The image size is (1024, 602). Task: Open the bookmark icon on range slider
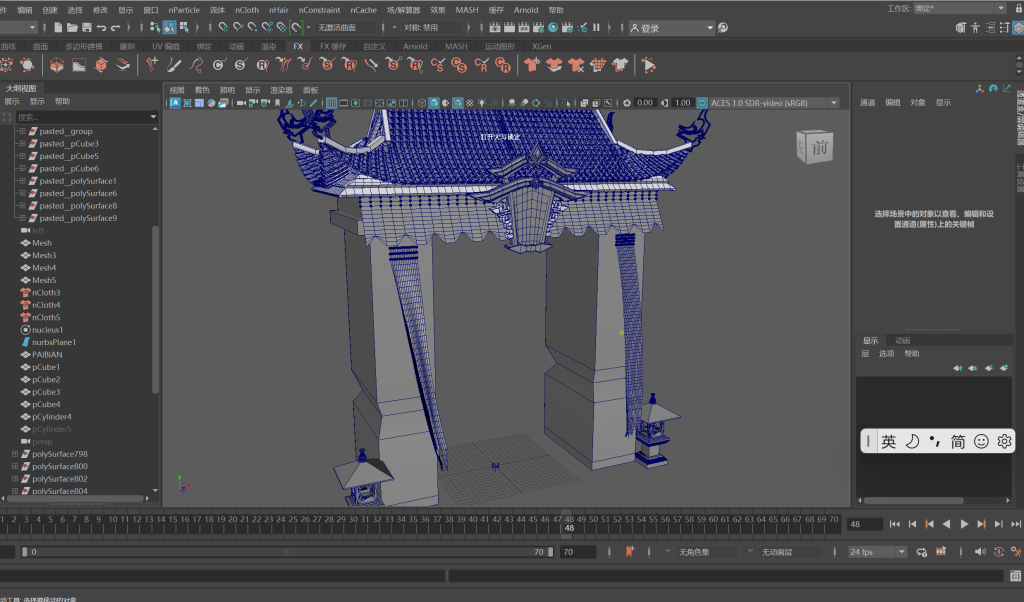[630, 552]
